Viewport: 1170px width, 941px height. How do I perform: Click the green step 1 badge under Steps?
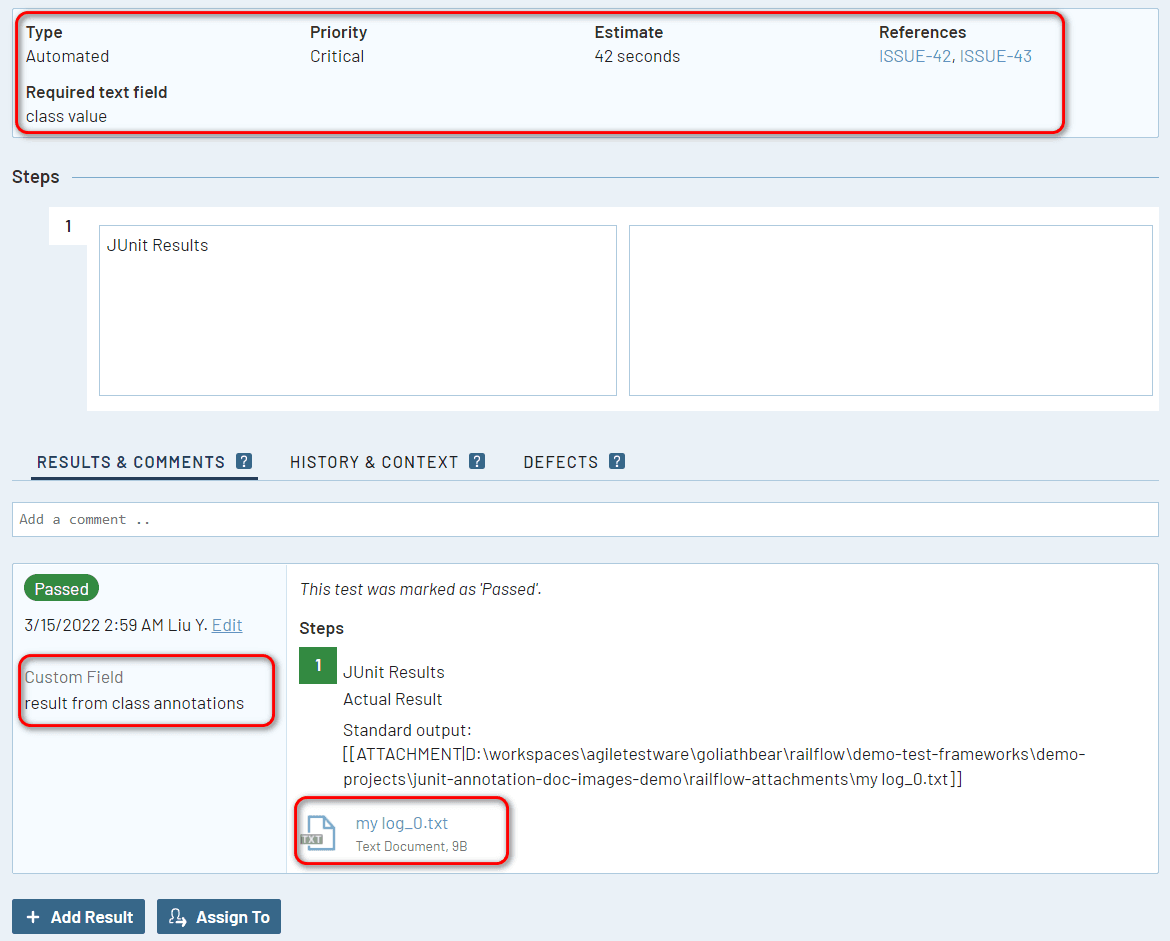coord(317,665)
